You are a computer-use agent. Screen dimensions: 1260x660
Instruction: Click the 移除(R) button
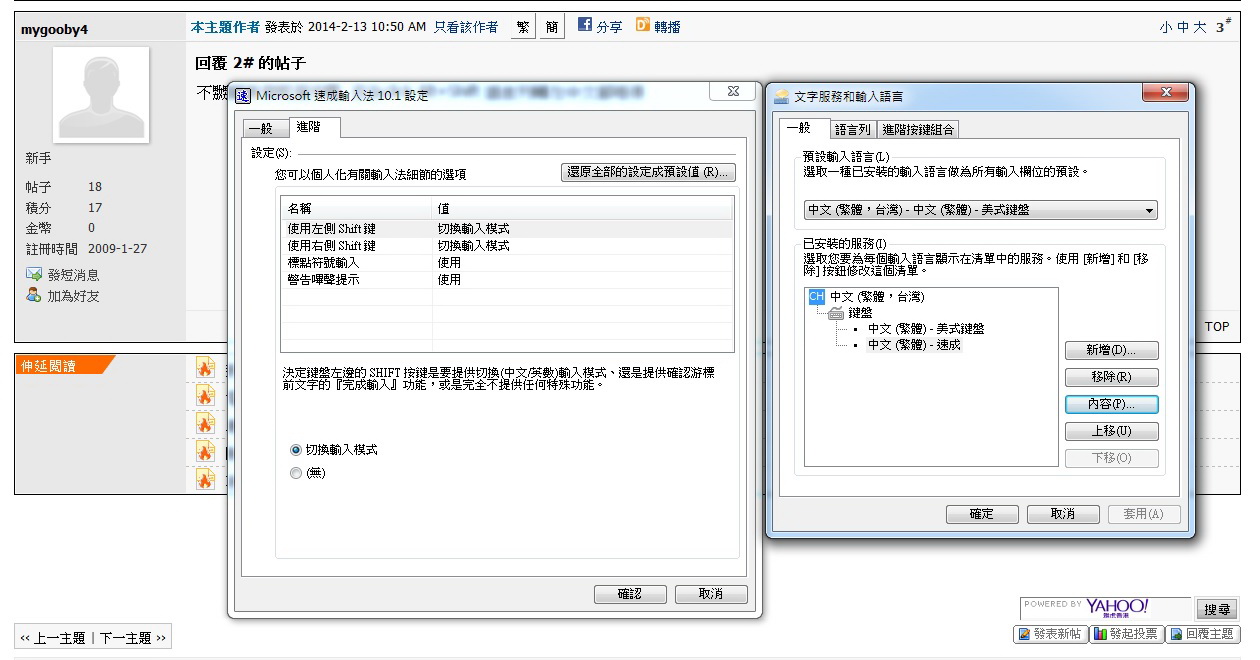(x=1112, y=378)
